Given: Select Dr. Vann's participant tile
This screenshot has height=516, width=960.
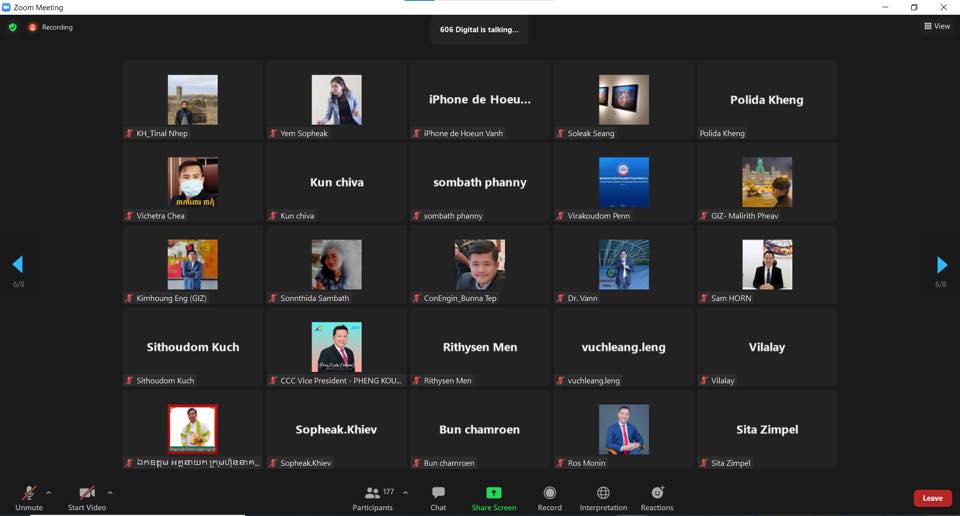Looking at the screenshot, I should (623, 265).
